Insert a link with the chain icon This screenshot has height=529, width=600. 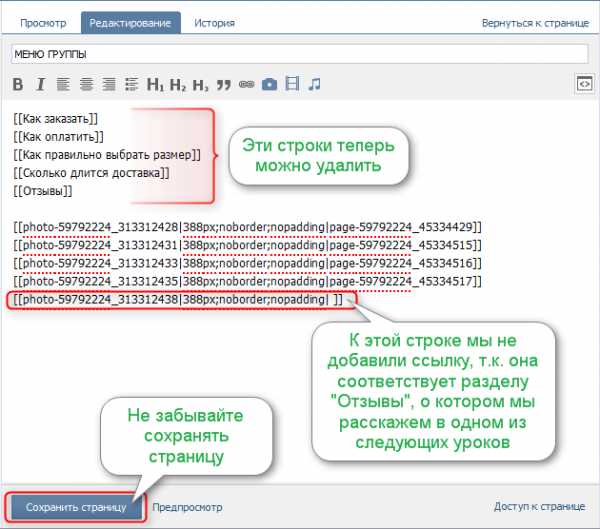[x=246, y=84]
